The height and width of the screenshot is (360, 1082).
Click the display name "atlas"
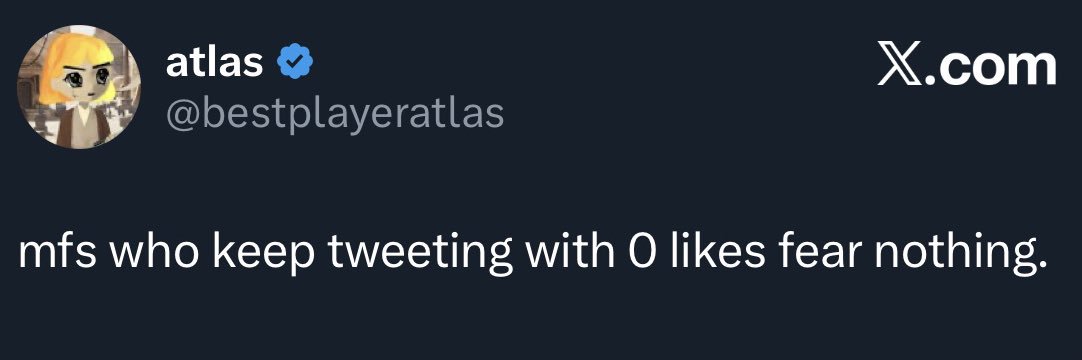pyautogui.click(x=214, y=64)
